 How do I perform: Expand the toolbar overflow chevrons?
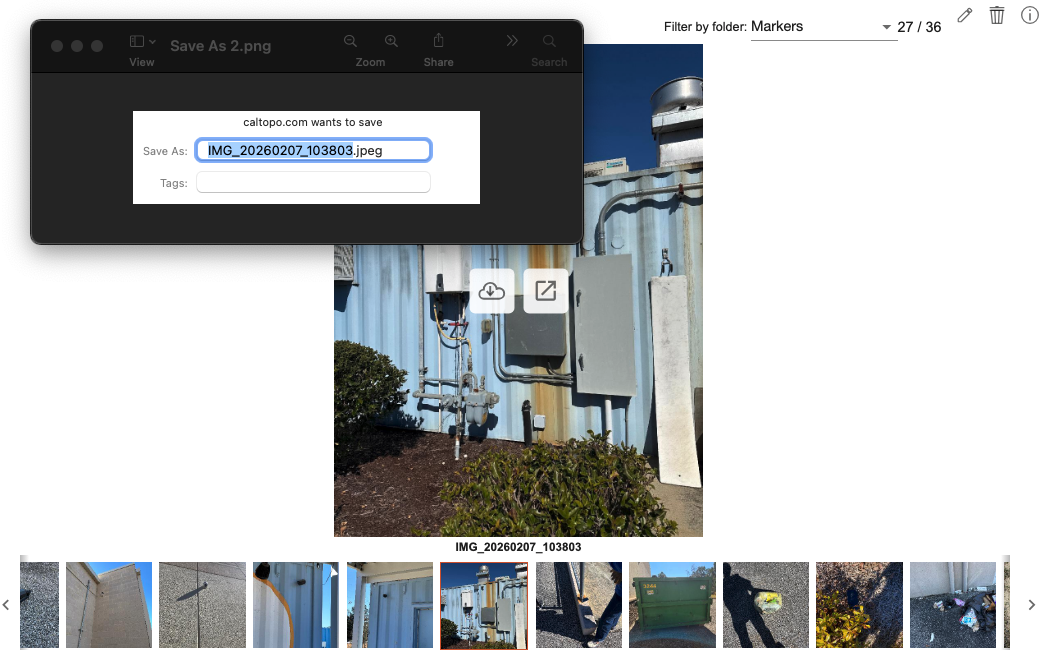pos(512,41)
